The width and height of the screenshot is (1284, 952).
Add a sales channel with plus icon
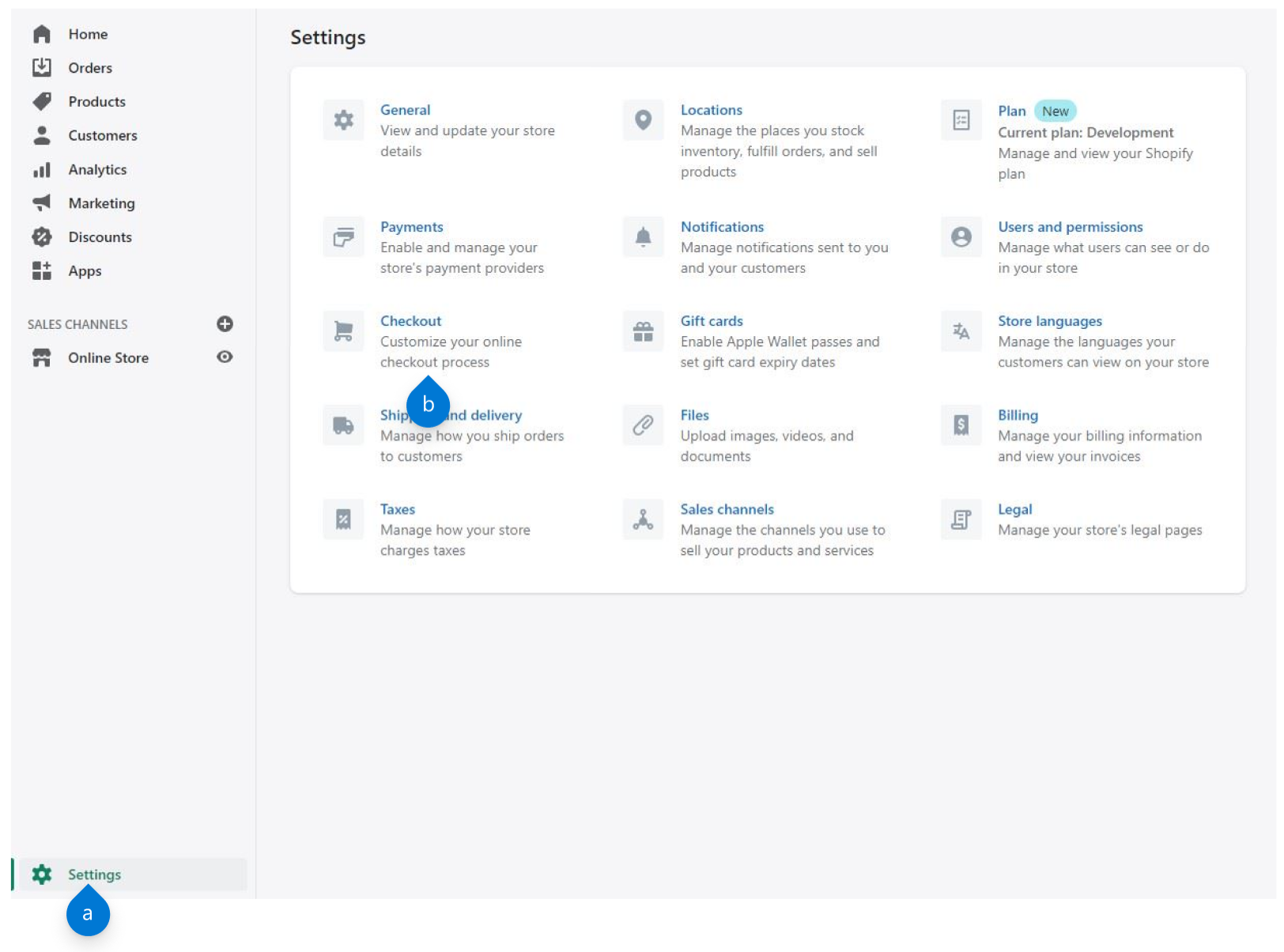pos(225,324)
